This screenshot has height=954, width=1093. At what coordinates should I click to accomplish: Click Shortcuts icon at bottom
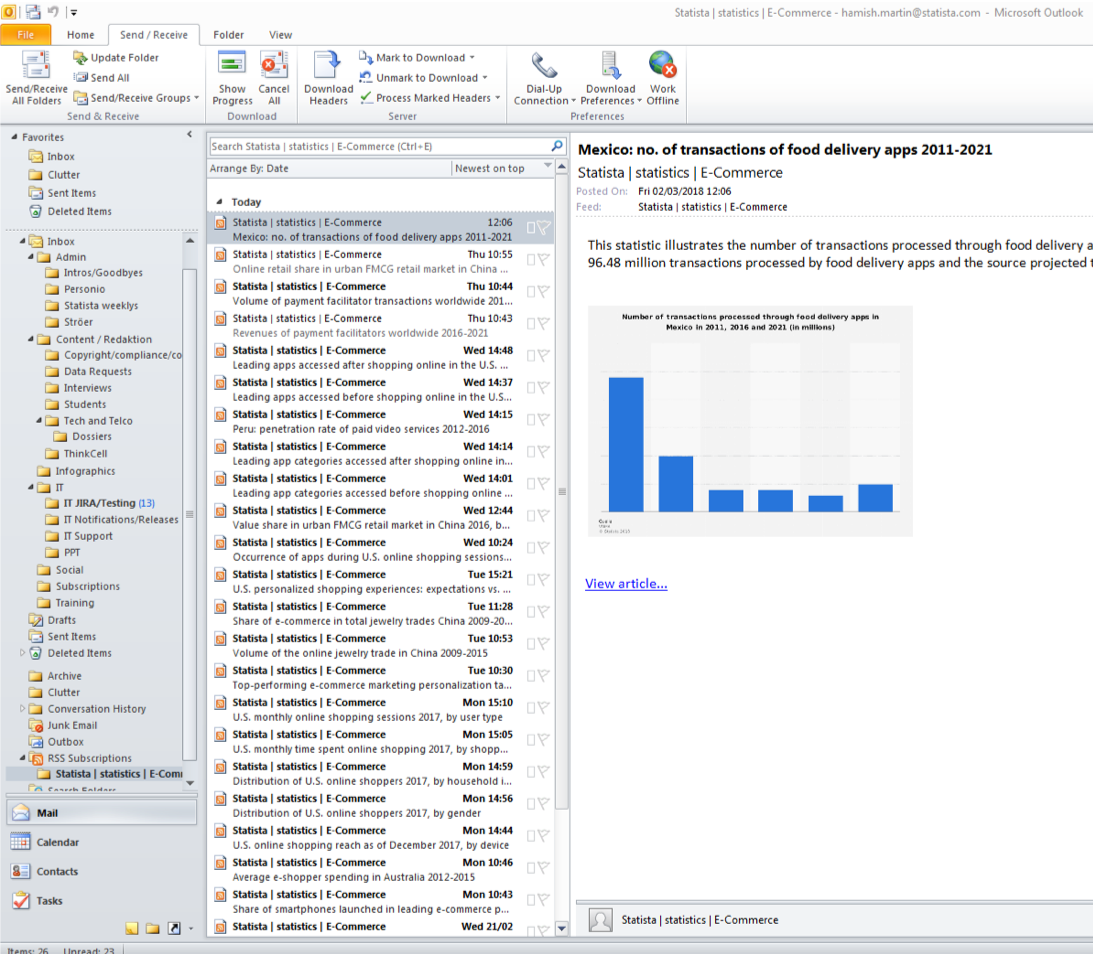tap(174, 928)
